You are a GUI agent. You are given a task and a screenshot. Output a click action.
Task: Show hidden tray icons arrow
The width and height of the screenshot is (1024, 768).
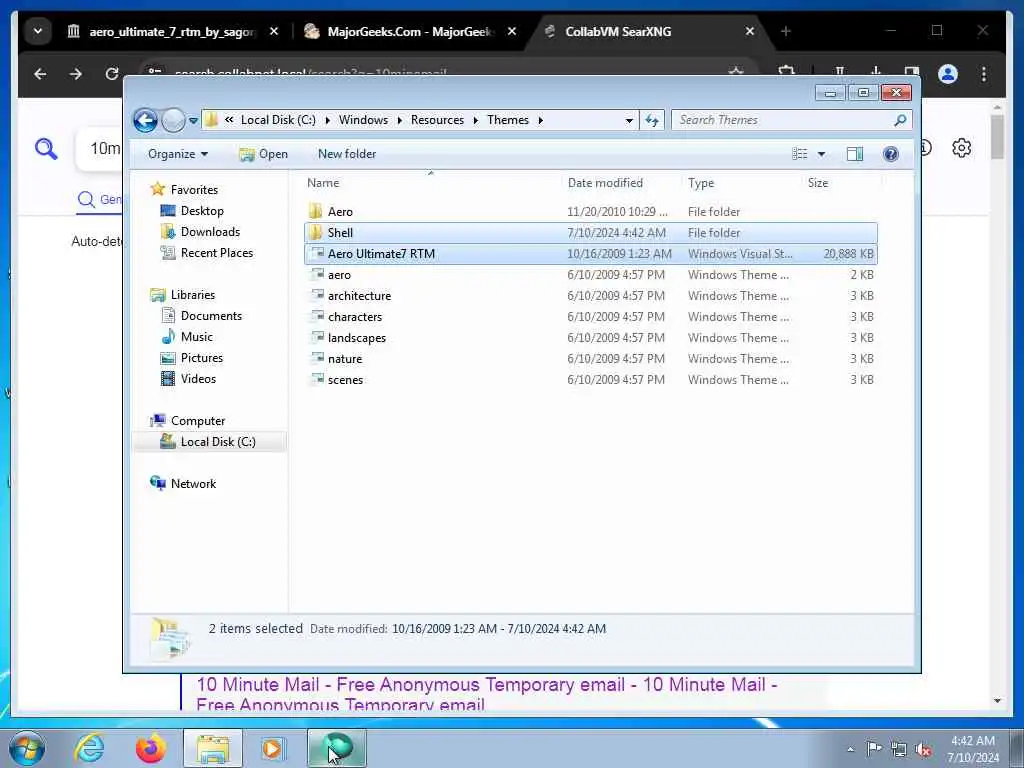point(850,749)
